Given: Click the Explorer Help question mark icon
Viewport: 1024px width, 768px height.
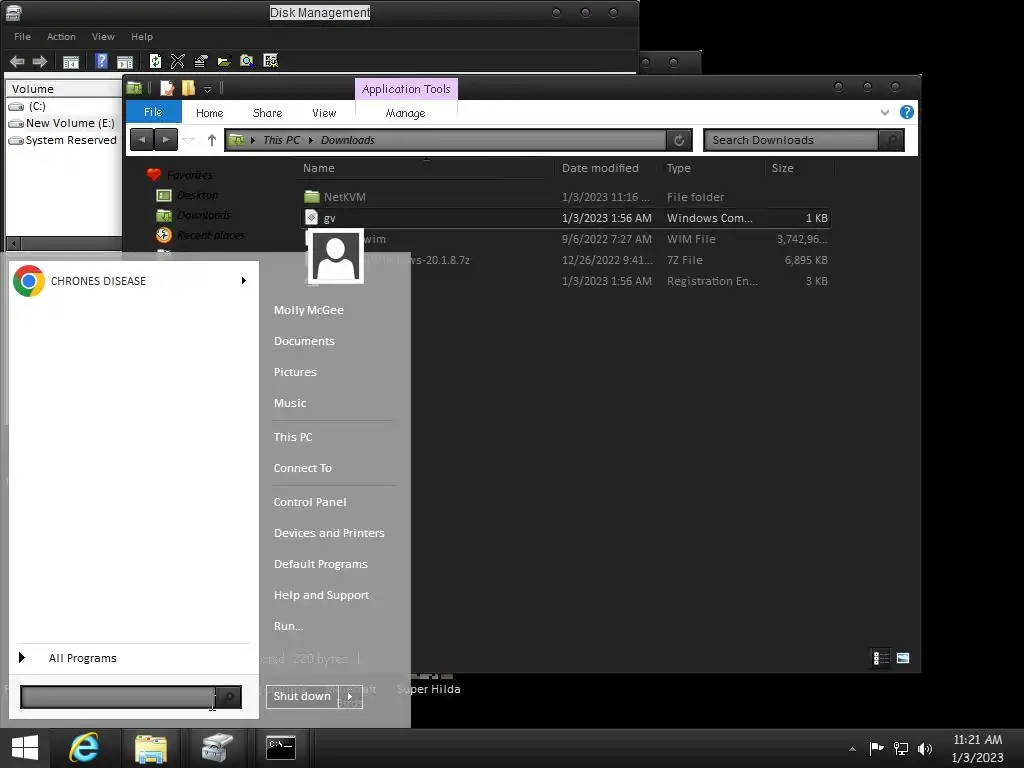Looking at the screenshot, I should 906,112.
